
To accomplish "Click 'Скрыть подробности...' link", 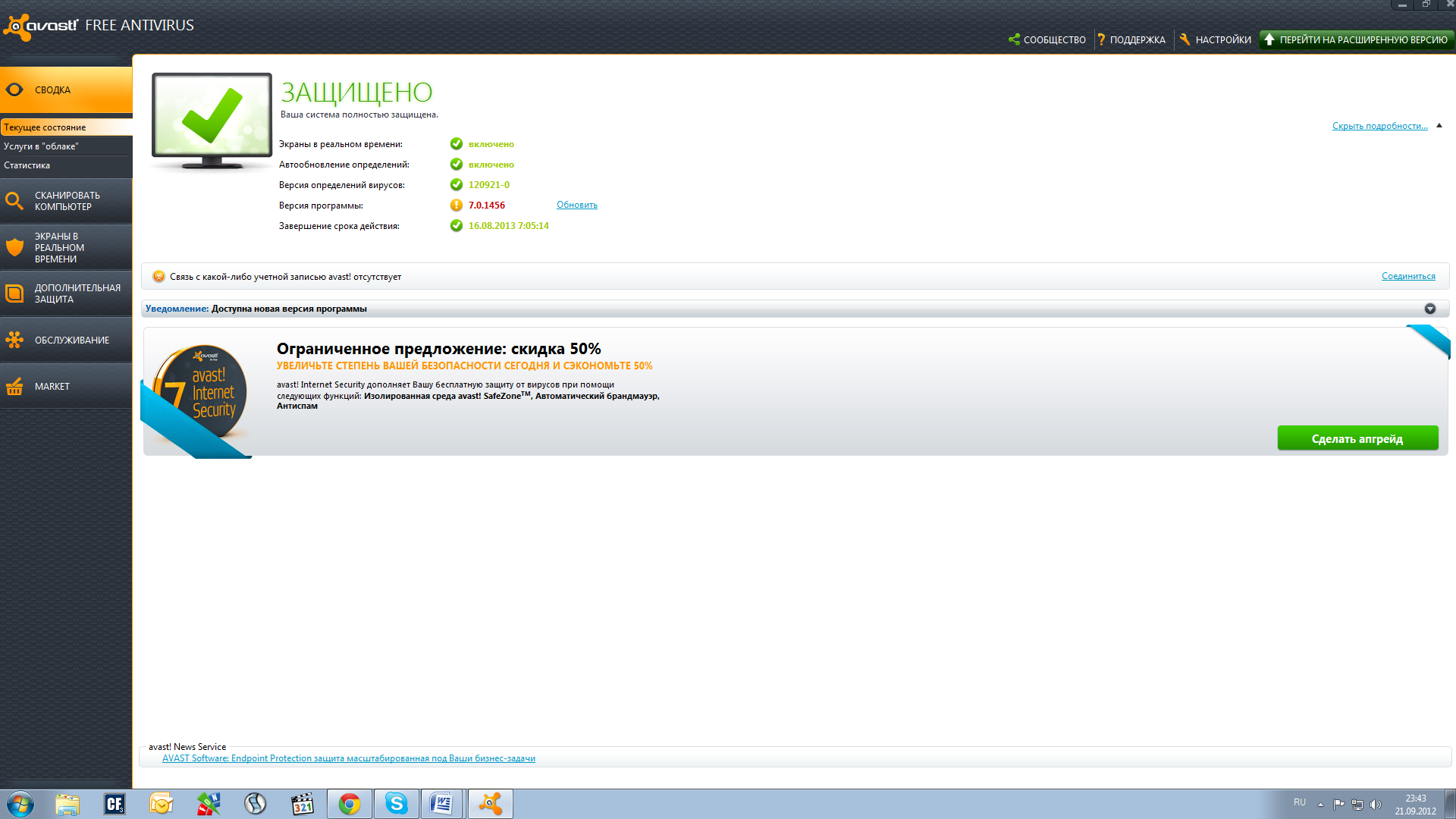I will pyautogui.click(x=1379, y=126).
